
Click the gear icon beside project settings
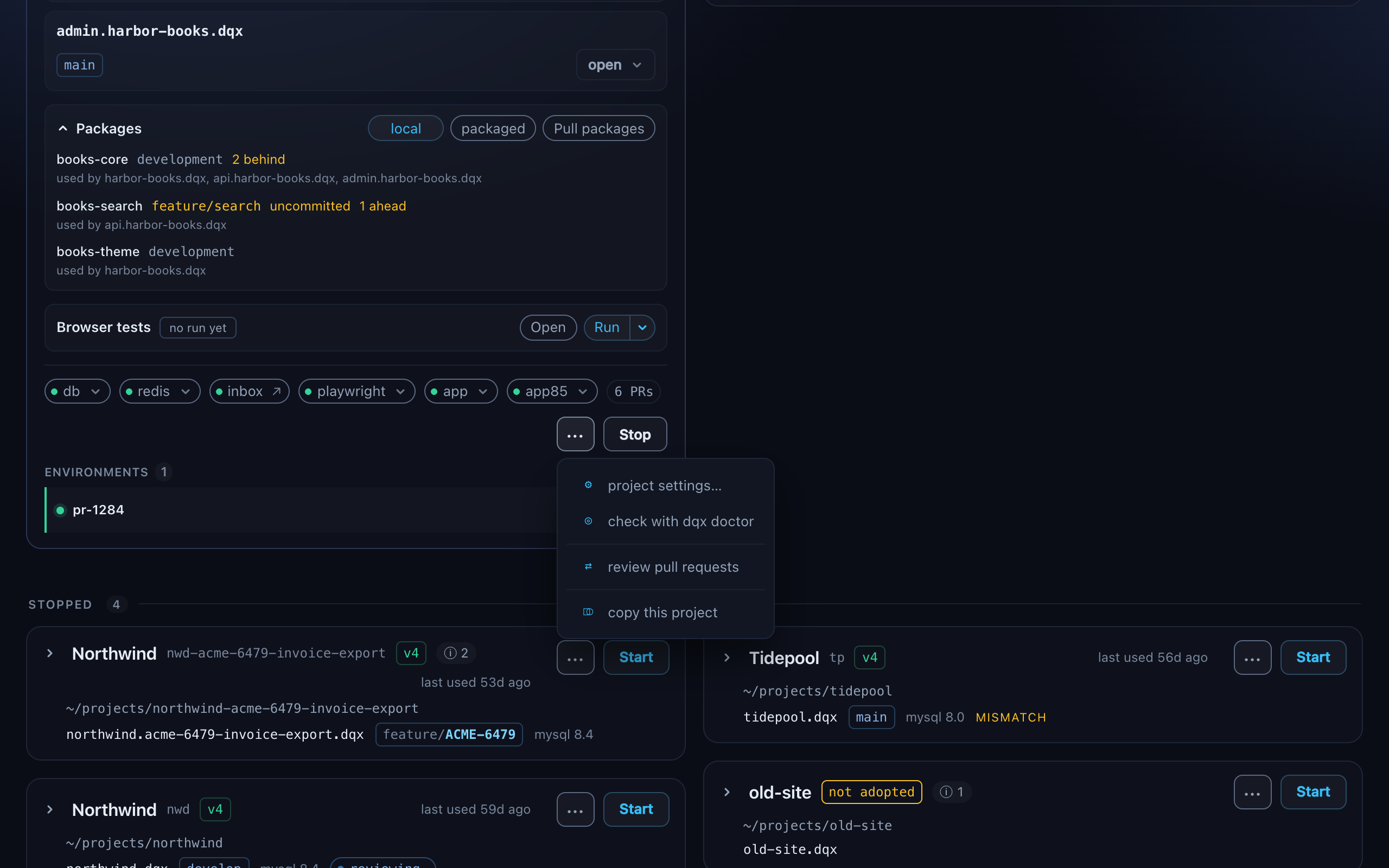tap(588, 485)
